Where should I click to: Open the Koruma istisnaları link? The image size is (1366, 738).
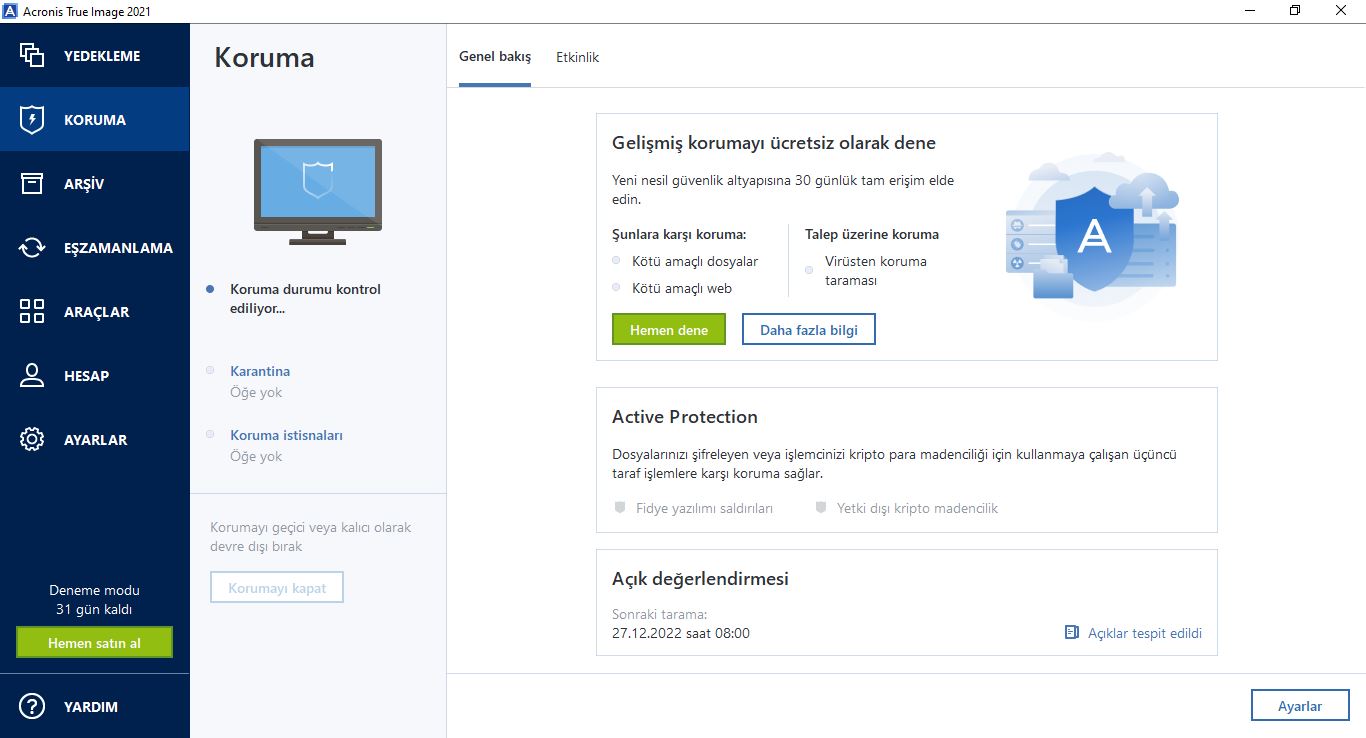pos(287,435)
